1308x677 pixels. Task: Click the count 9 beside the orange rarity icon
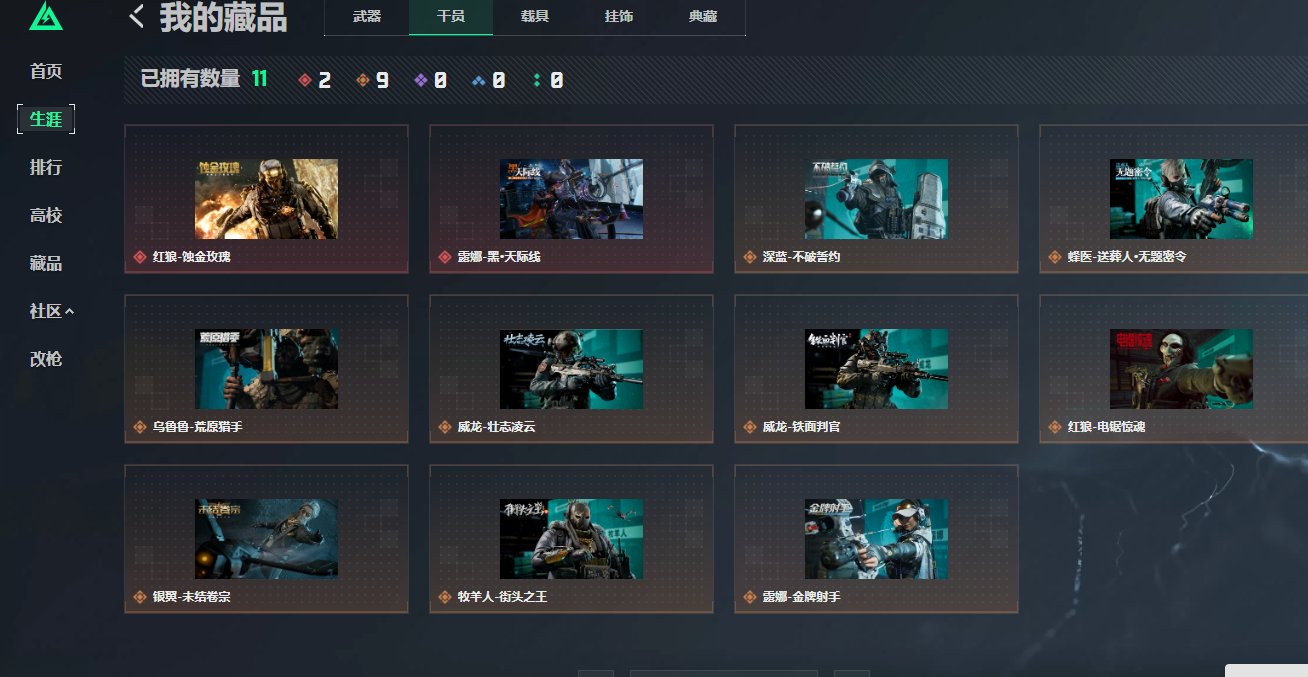(382, 81)
